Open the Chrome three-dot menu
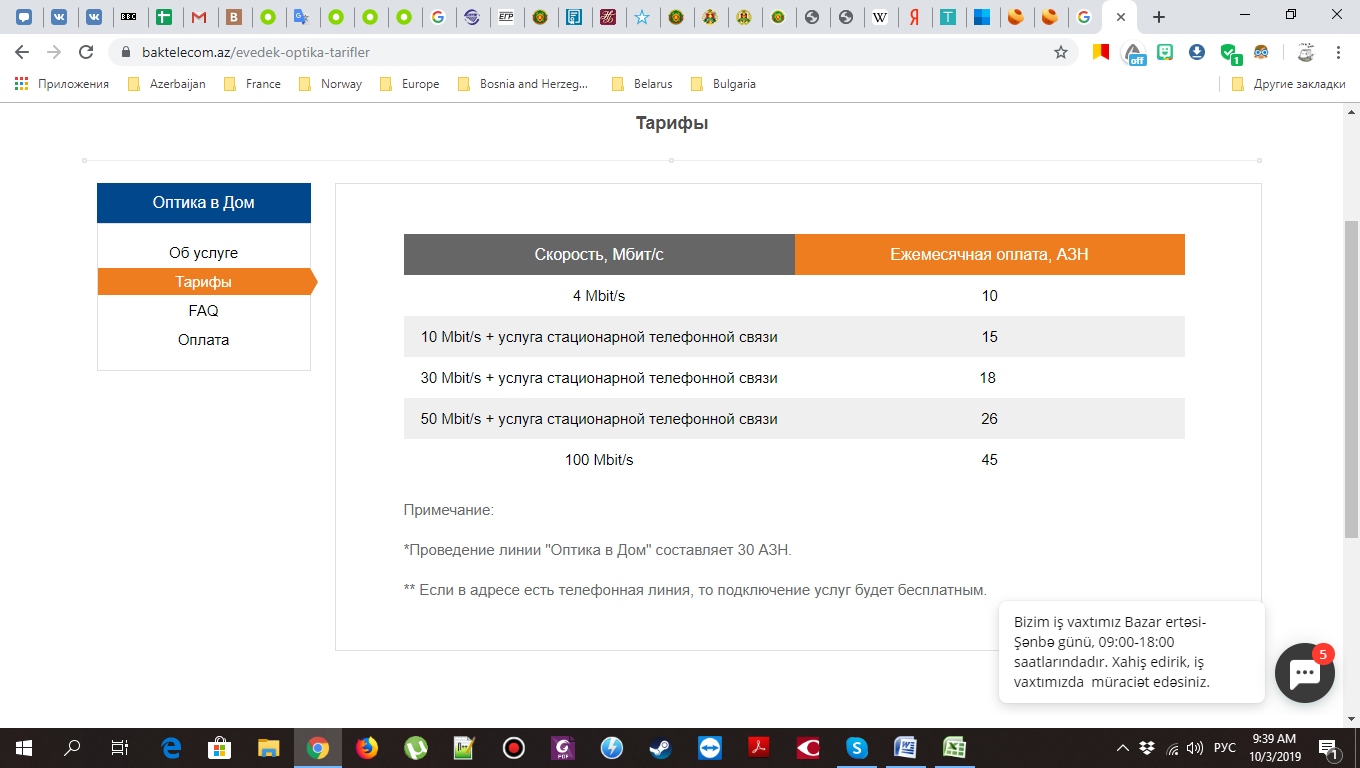Screen dimensions: 1360x768 point(1338,52)
